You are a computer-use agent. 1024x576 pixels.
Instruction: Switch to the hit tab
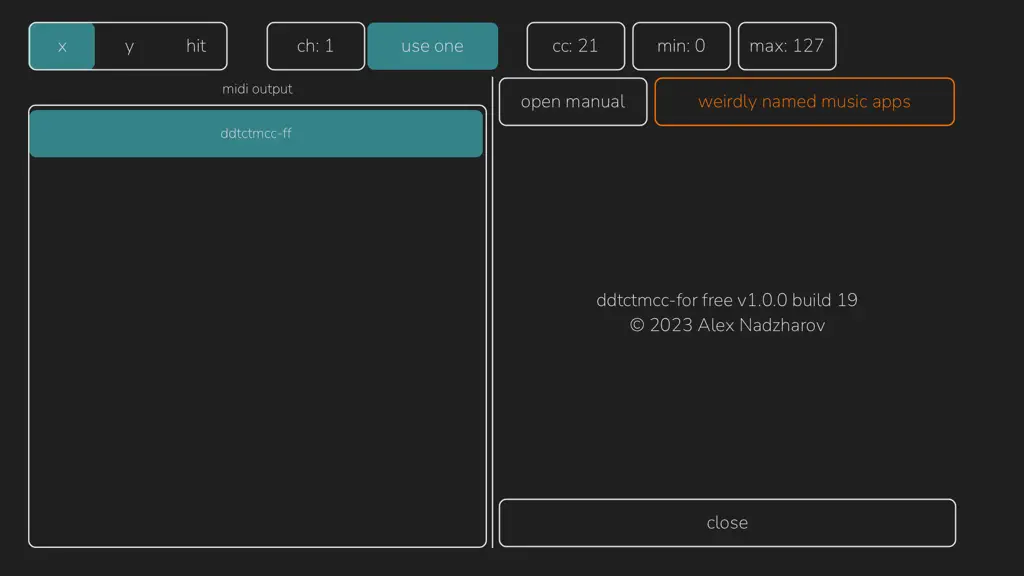click(195, 46)
